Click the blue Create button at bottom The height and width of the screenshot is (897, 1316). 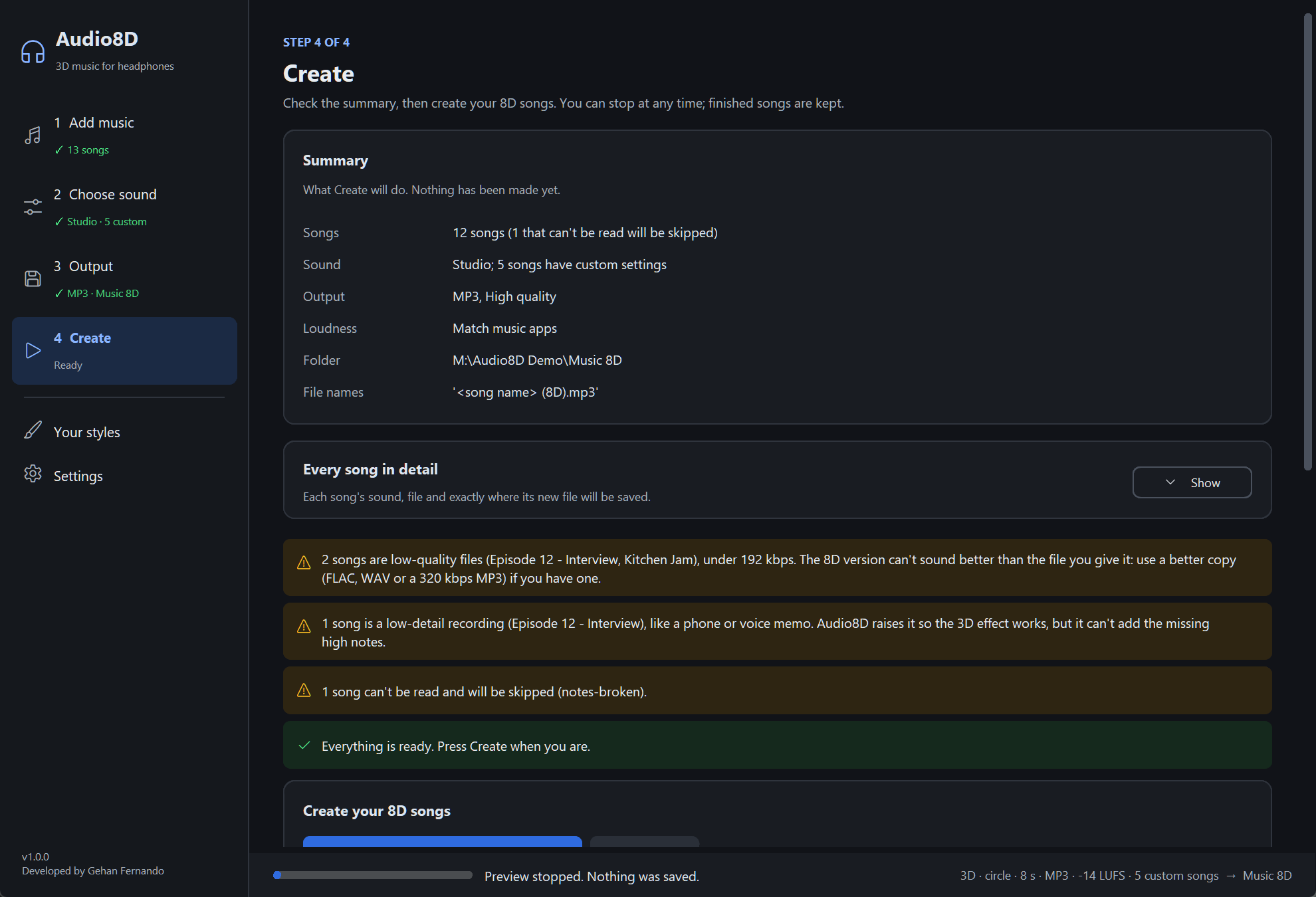click(442, 841)
